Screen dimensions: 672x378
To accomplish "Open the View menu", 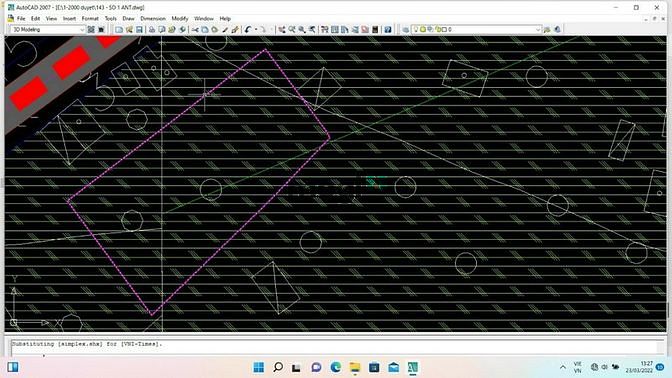I will tap(51, 18).
